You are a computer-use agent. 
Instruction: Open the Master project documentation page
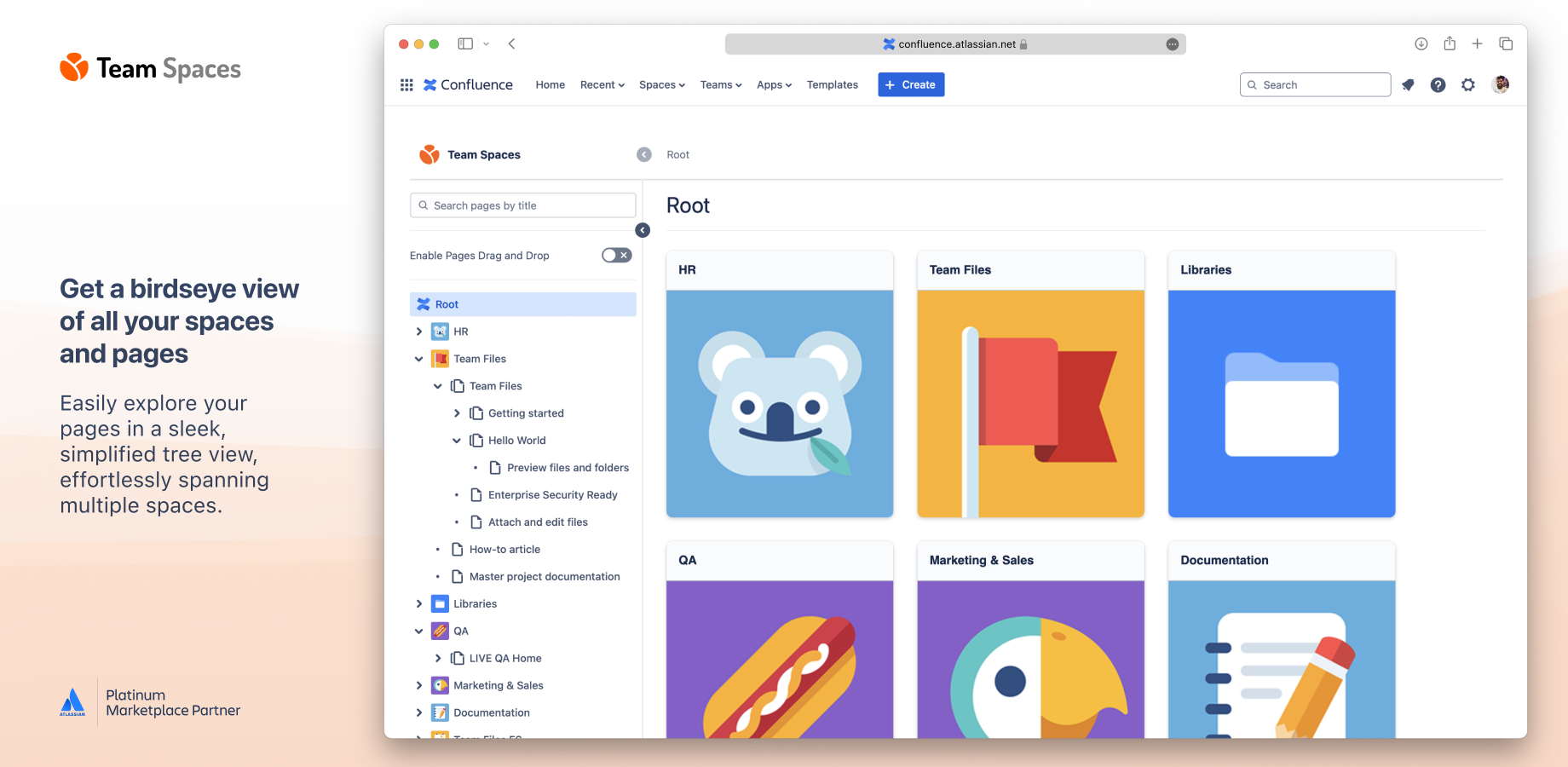click(x=545, y=577)
